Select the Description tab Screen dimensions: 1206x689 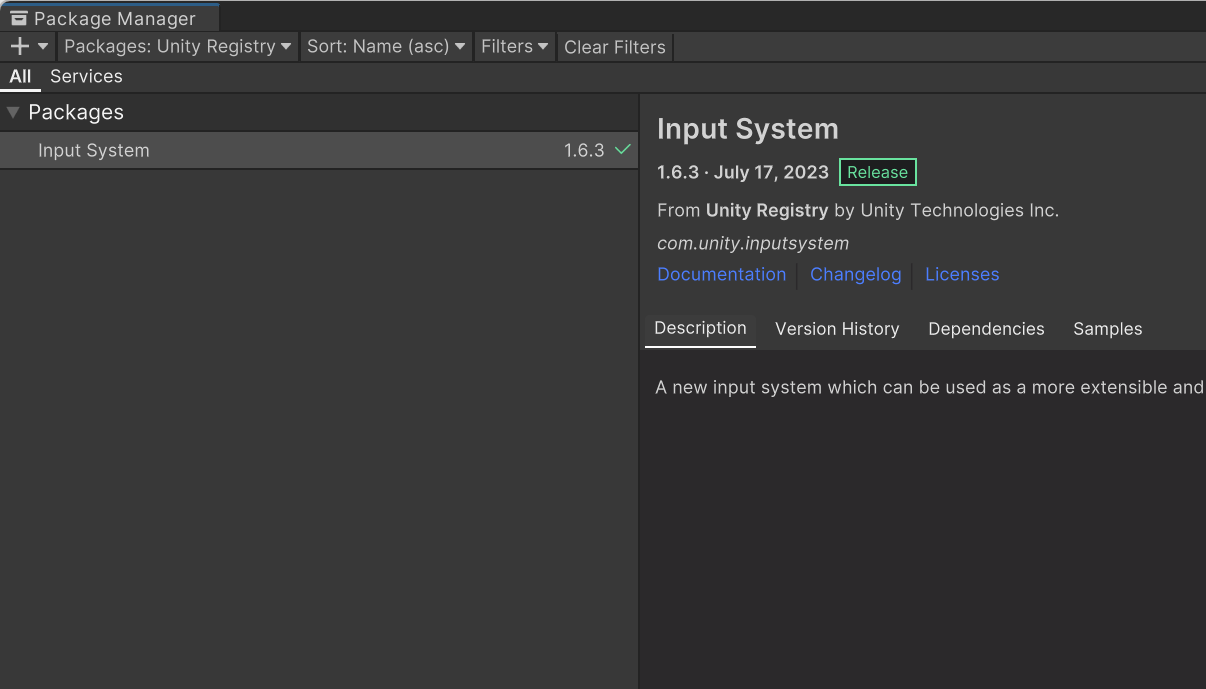(700, 328)
